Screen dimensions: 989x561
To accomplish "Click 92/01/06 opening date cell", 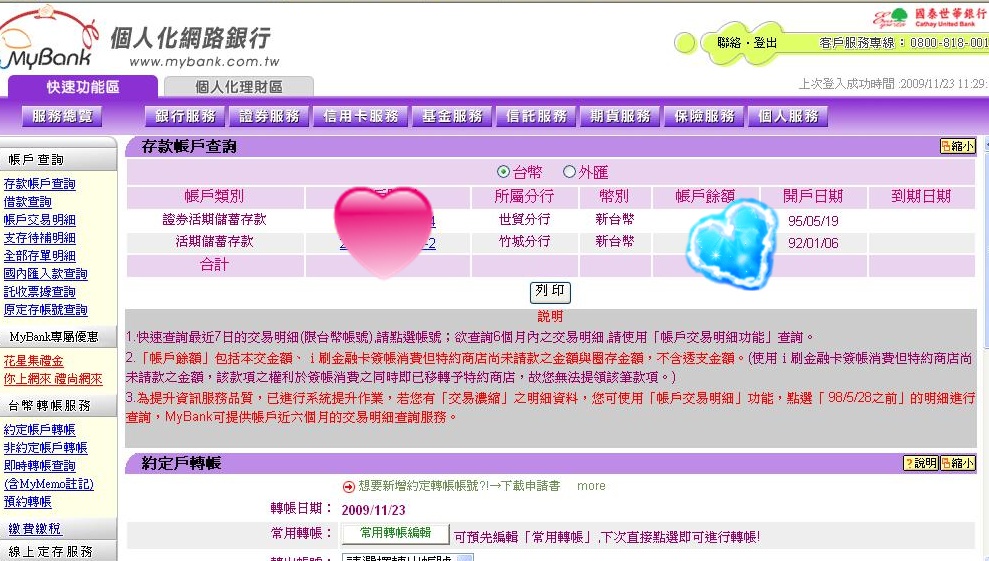I will point(813,243).
